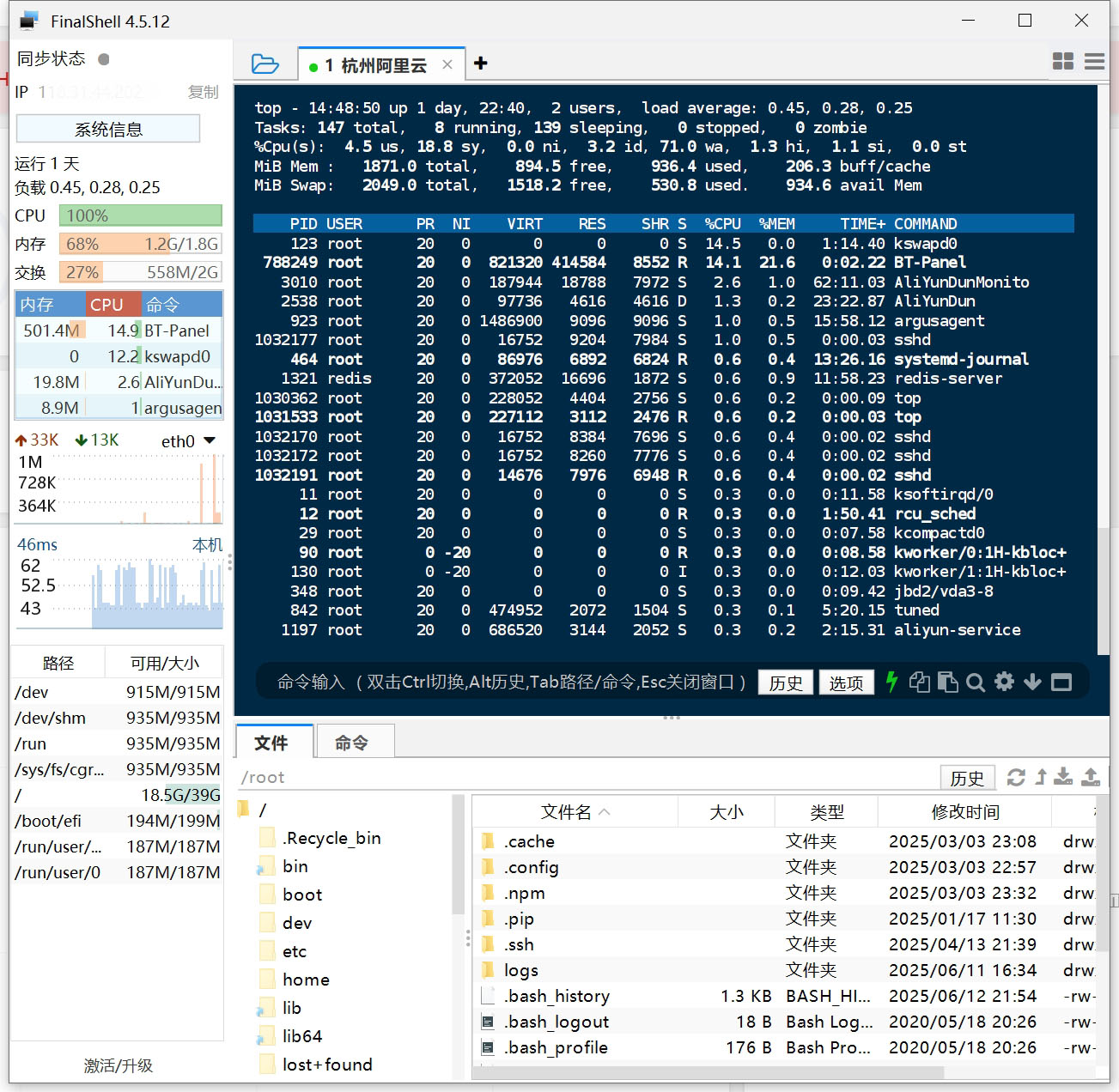Click 复制 to copy IP address
Screen dimensions: 1119x1092
[x=204, y=92]
